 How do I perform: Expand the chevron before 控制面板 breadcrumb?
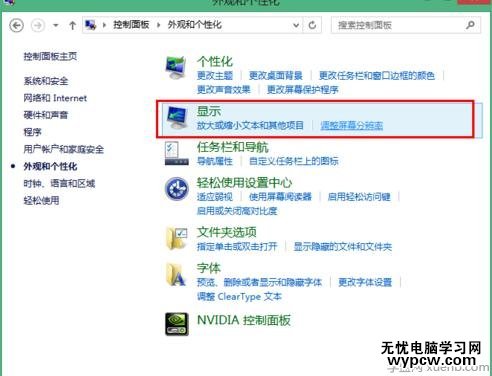tap(104, 25)
